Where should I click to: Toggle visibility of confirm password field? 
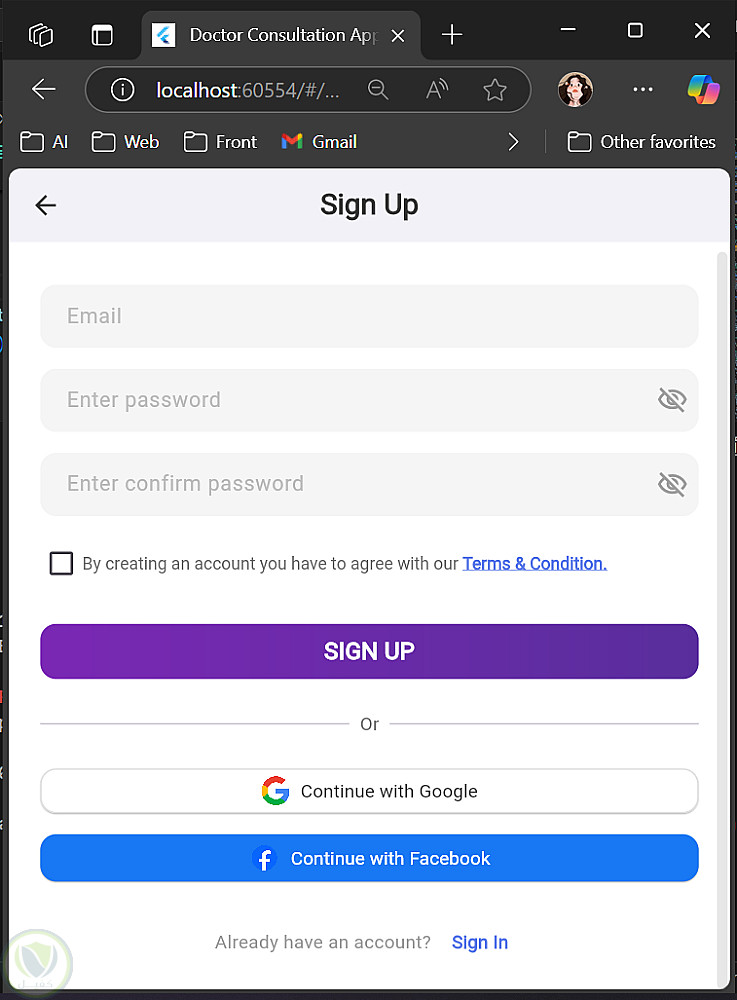pyautogui.click(x=672, y=484)
